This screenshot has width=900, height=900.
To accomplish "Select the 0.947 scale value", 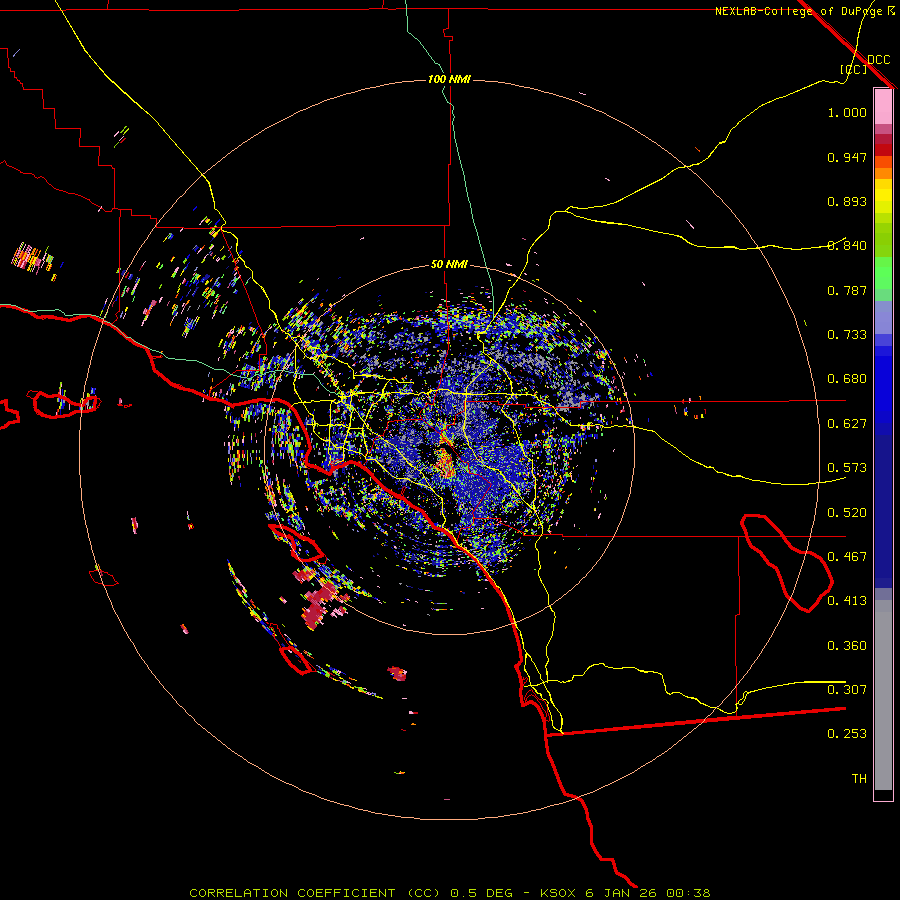I will (847, 157).
